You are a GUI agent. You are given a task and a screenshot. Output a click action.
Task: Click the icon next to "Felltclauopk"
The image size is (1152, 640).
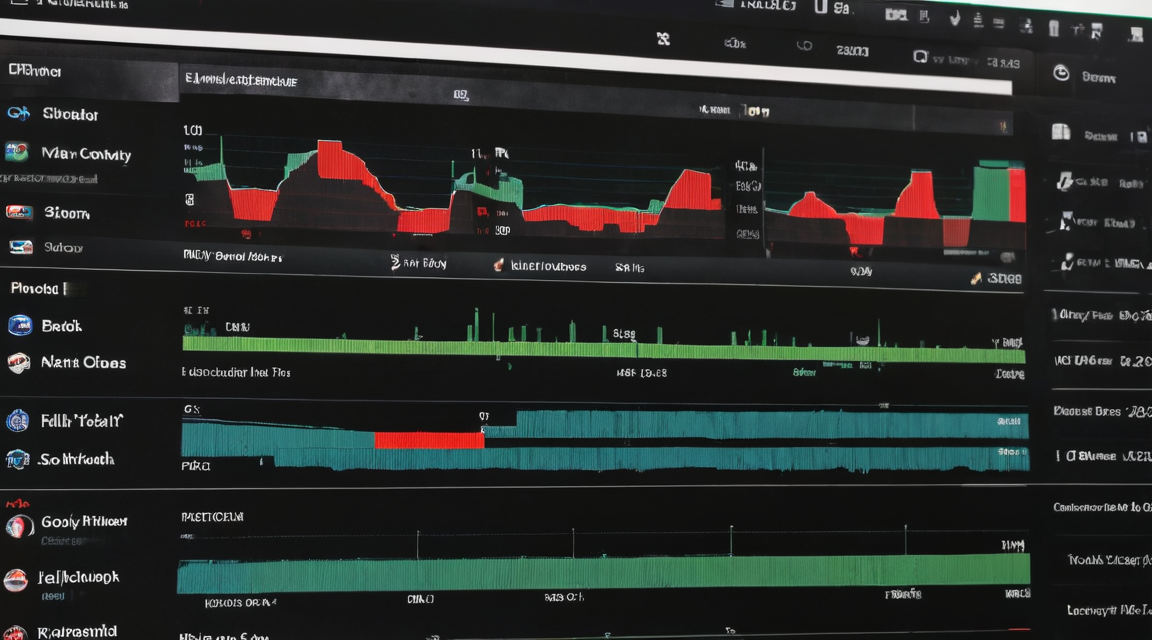click(x=15, y=580)
